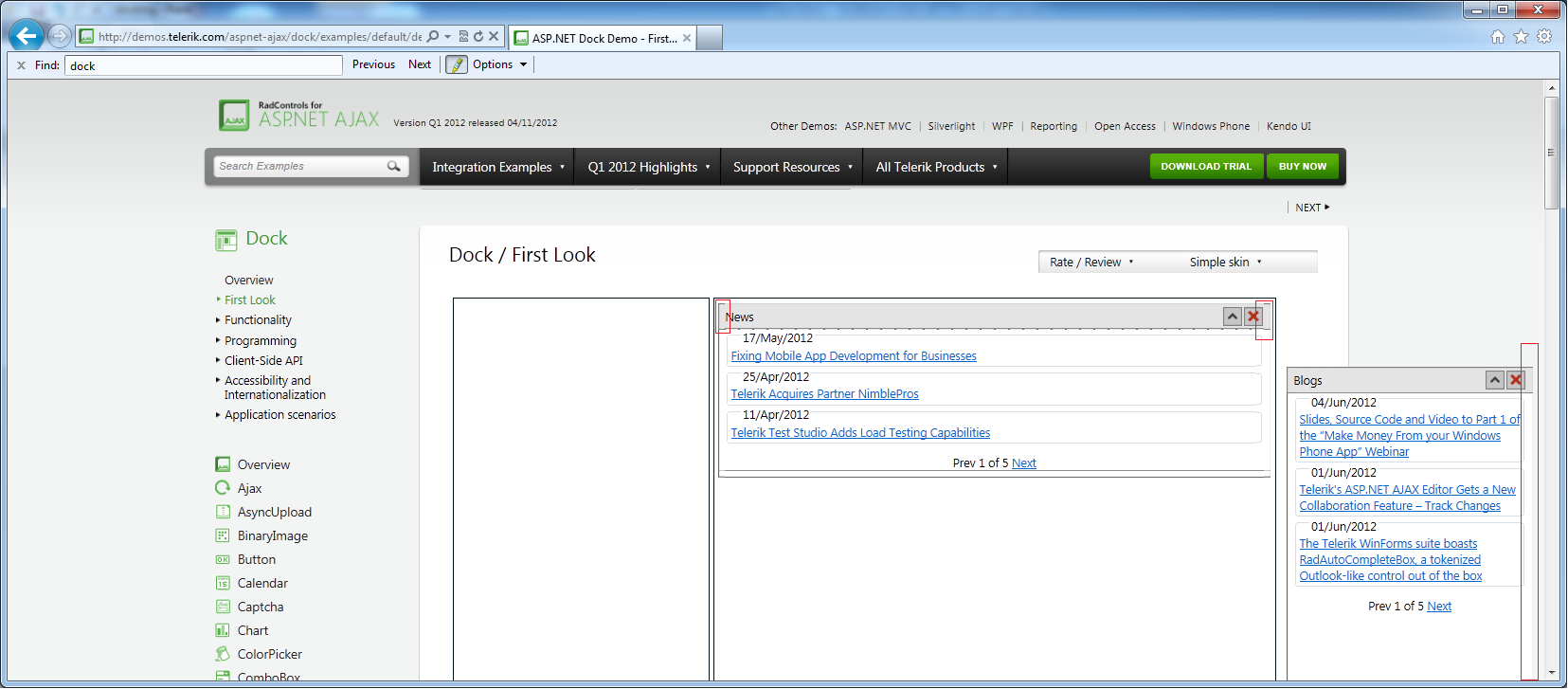Open Favorites using the star icon
This screenshot has width=1568, height=689.
point(1522,37)
